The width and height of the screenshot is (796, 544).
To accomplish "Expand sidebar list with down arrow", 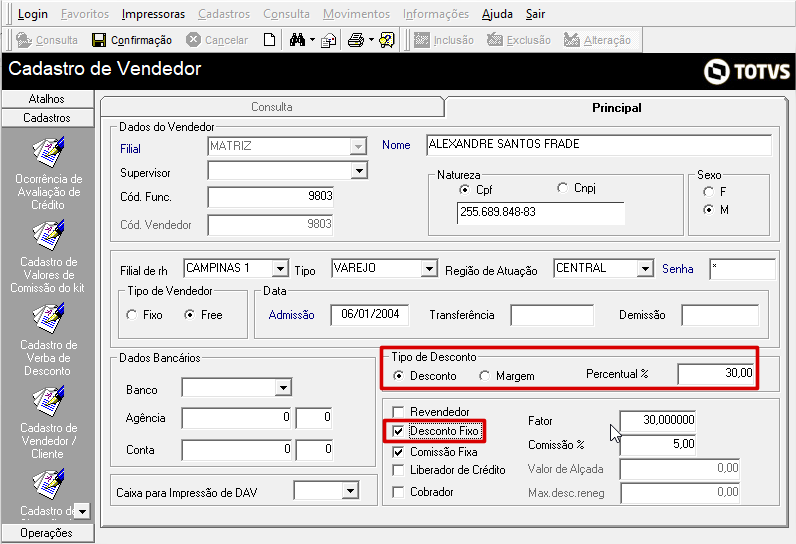I will 83,512.
